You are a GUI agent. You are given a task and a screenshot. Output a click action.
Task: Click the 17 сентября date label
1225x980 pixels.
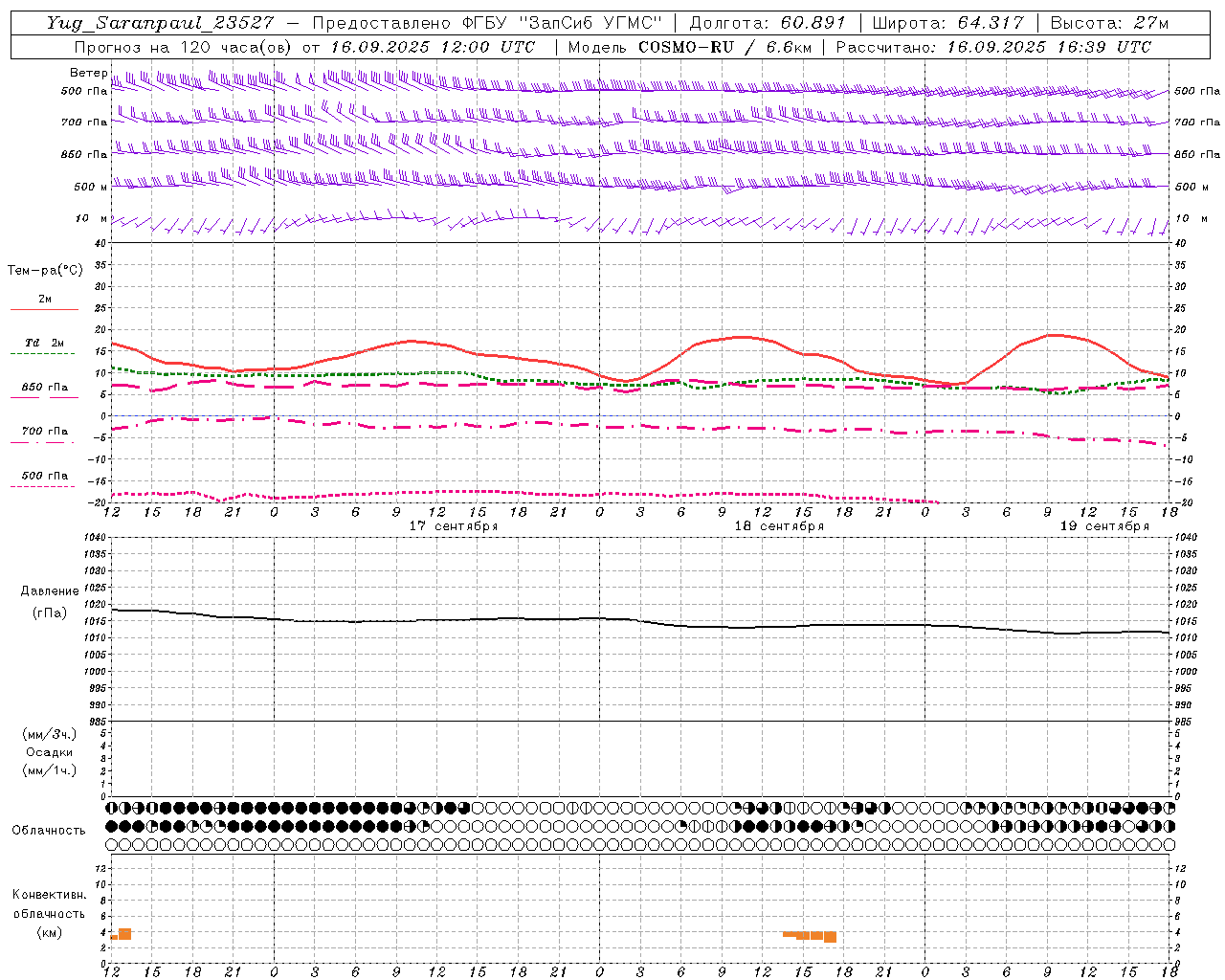click(454, 526)
